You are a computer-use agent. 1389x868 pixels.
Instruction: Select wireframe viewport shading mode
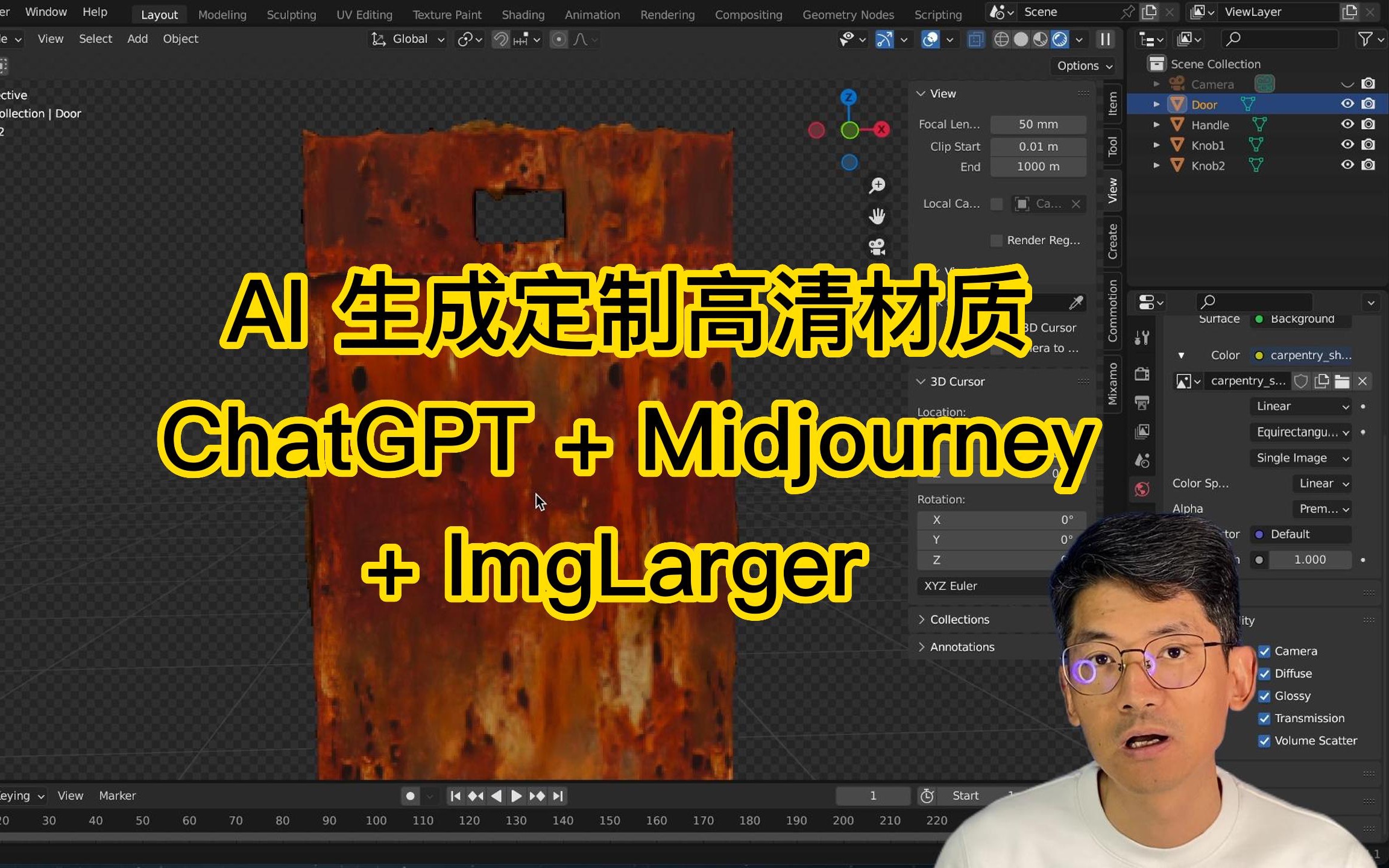click(x=1001, y=39)
